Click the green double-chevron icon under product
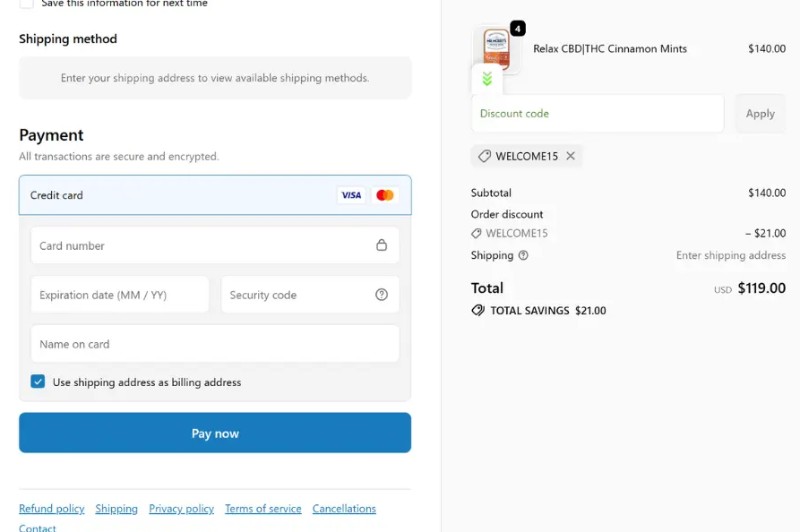Image resolution: width=800 pixels, height=532 pixels. (x=487, y=79)
